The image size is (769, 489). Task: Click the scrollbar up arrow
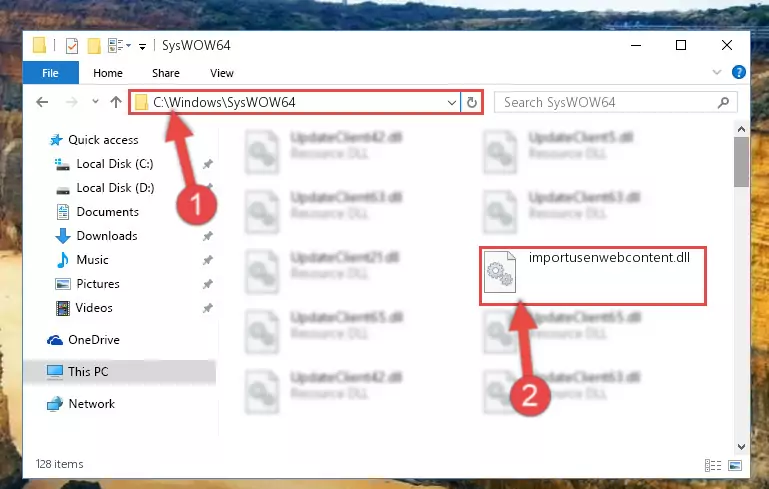point(741,129)
